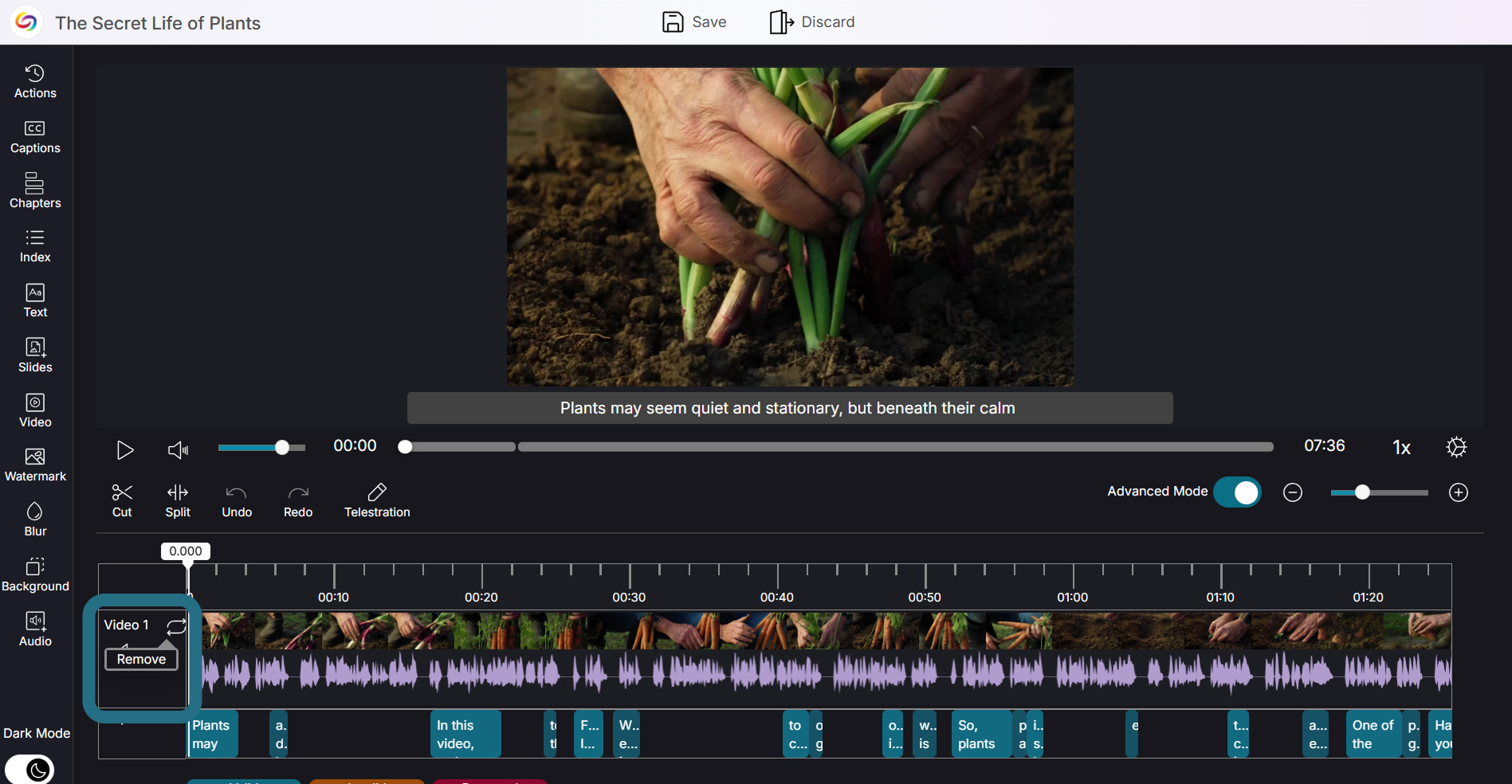Screen dimensions: 1512x784
Task: Discard the changes
Action: pos(812,22)
